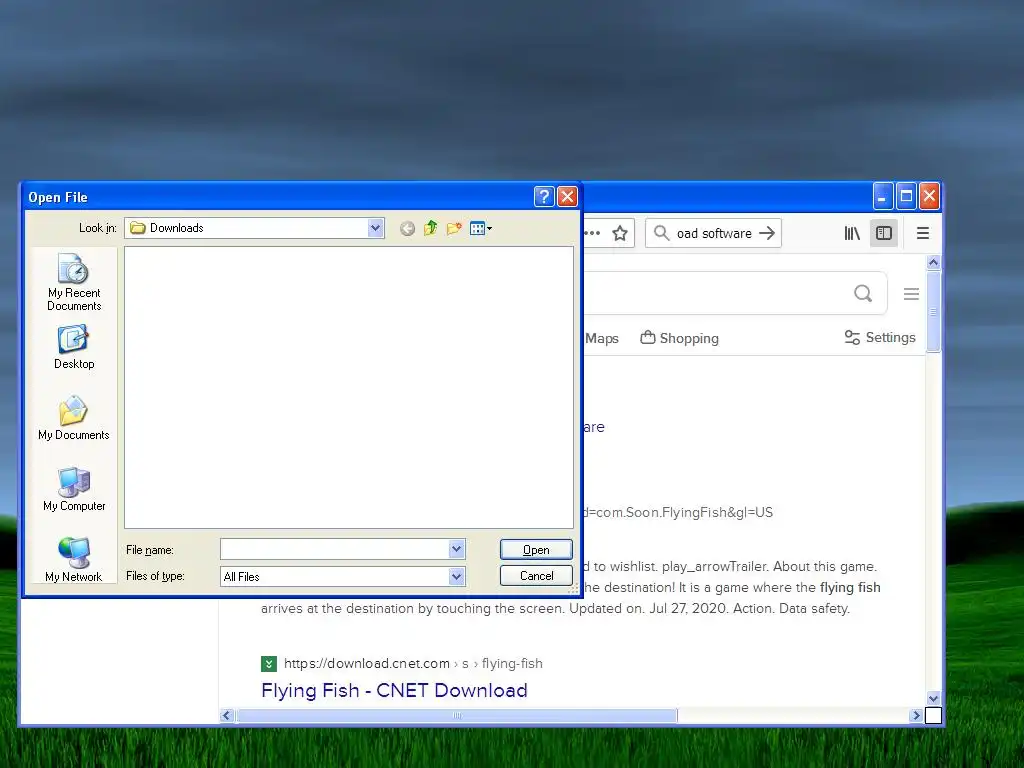The height and width of the screenshot is (768, 1024).
Task: Bookmark this page with the star icon
Action: [x=620, y=233]
